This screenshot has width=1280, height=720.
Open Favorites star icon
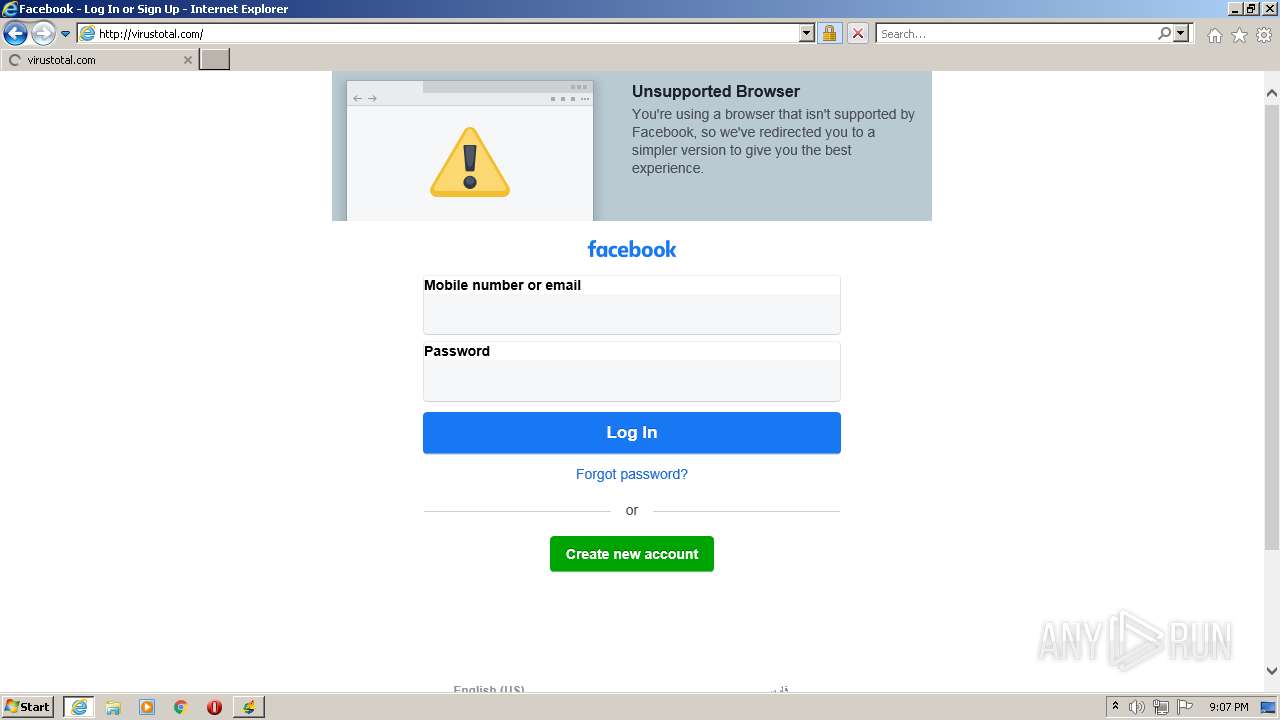(x=1239, y=35)
